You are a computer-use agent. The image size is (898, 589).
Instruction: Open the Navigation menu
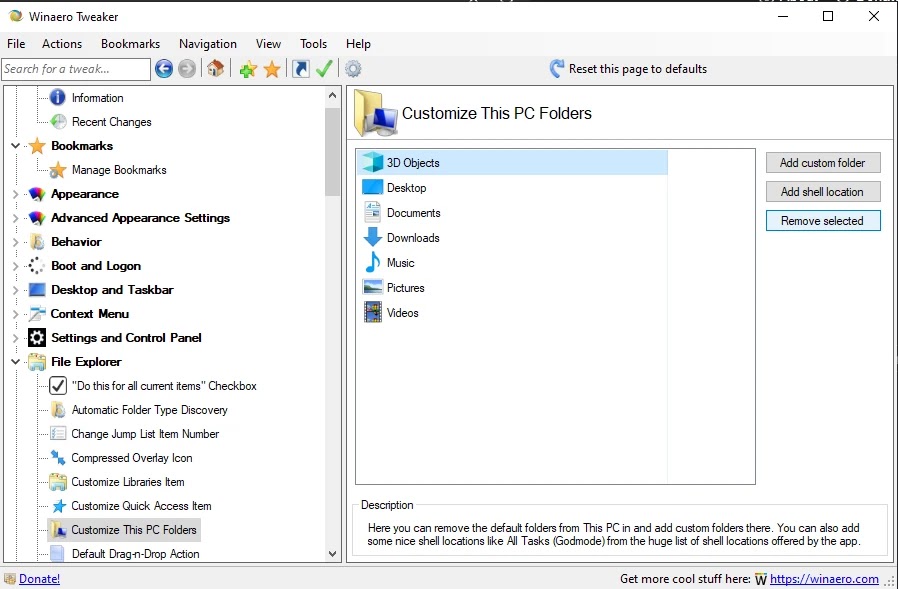pyautogui.click(x=208, y=44)
